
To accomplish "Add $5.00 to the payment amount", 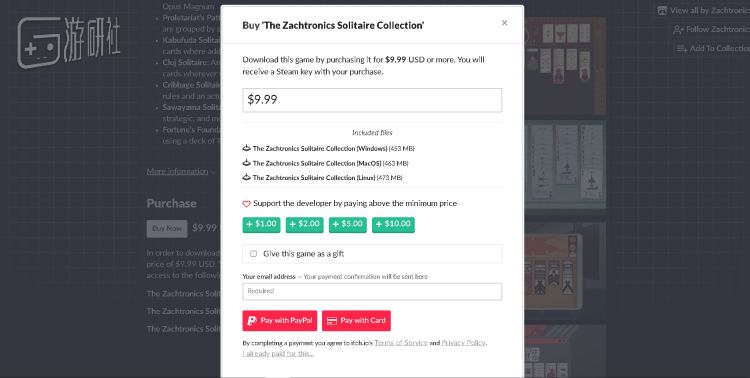I will pos(348,224).
